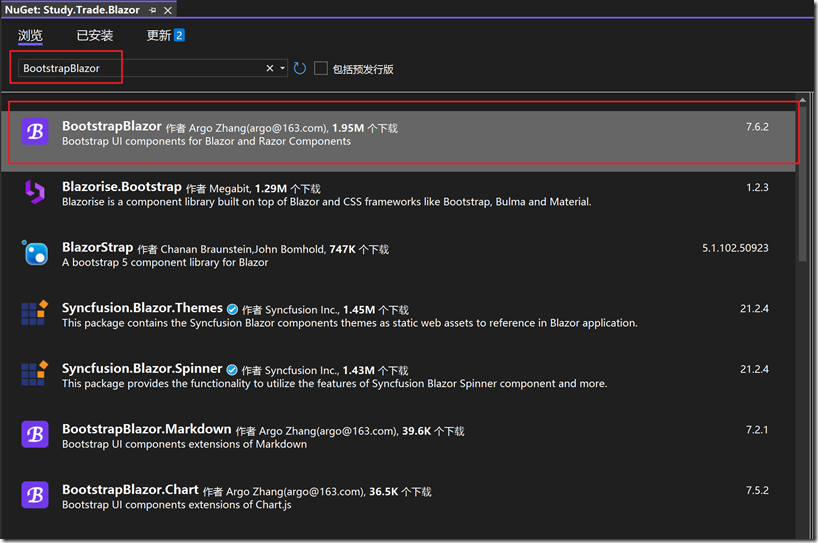Viewport: 818px width, 543px height.
Task: Click 'Bootstrap UI components extensions of Markdown' description
Action: click(x=184, y=444)
